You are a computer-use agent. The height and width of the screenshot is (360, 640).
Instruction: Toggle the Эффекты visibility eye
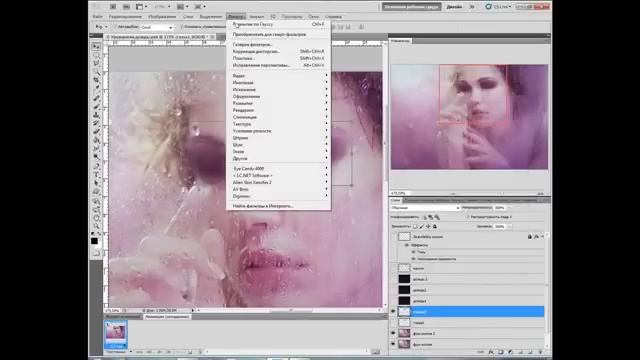click(407, 245)
